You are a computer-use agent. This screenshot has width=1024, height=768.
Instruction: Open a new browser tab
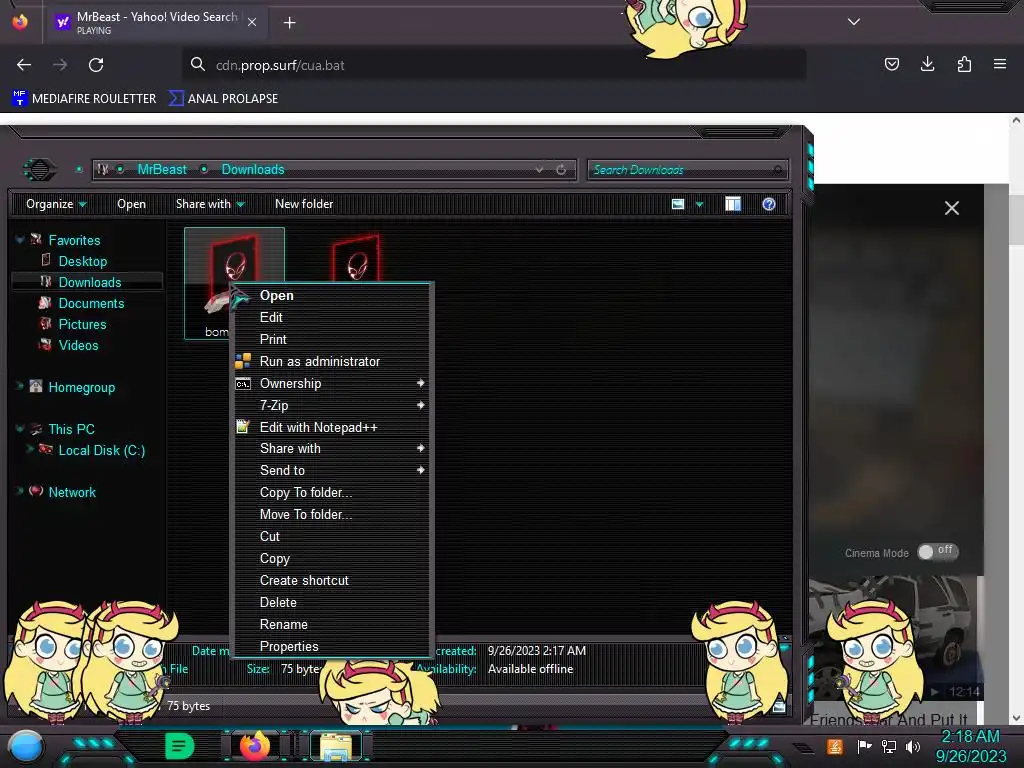click(x=289, y=23)
